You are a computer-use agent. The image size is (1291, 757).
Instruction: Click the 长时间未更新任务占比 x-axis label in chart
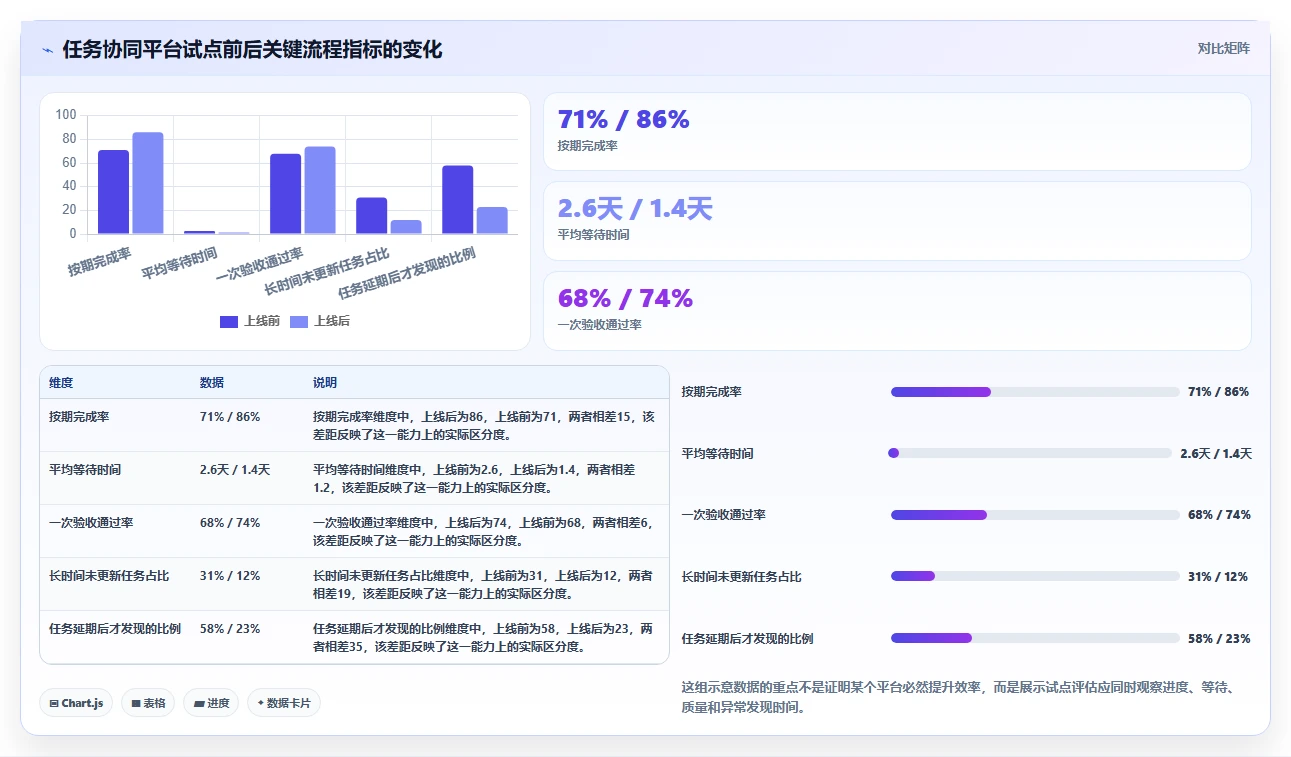(327, 270)
